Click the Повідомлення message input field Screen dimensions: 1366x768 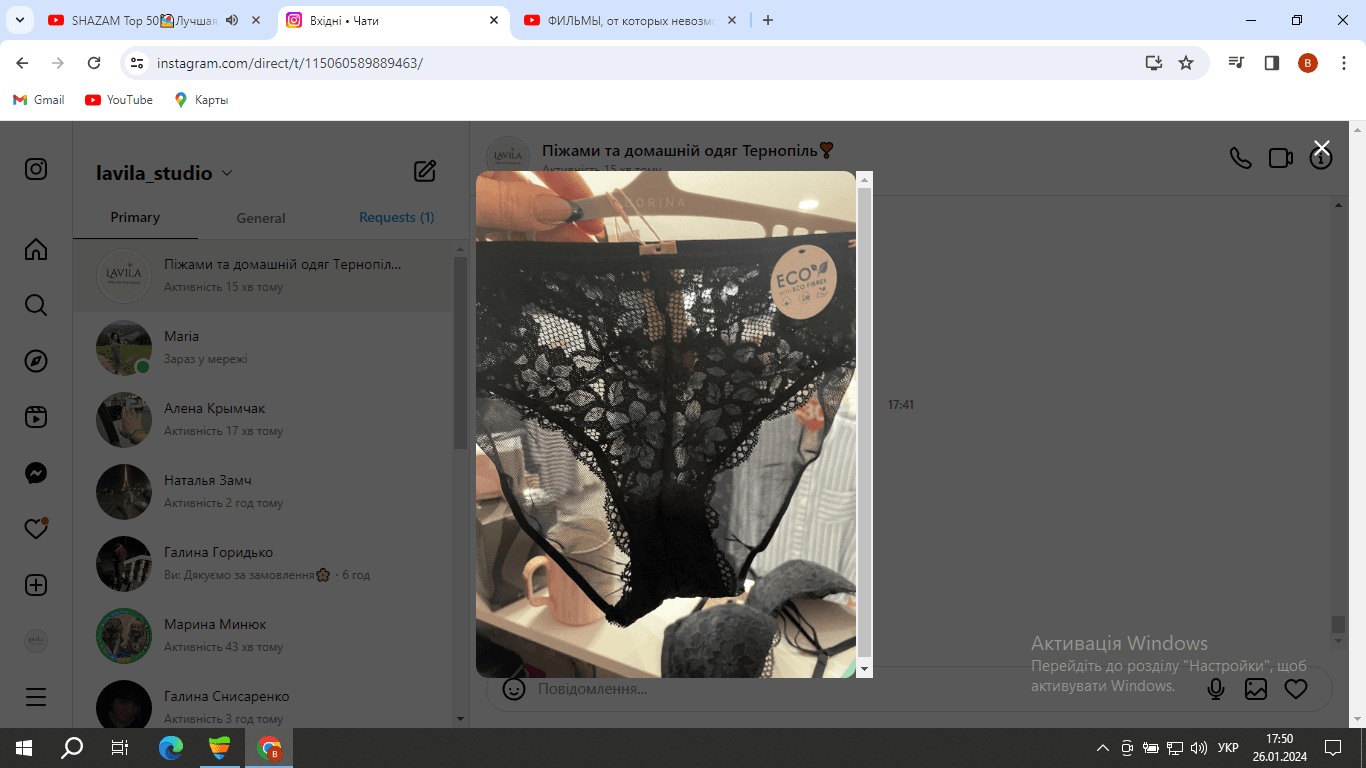click(865, 689)
